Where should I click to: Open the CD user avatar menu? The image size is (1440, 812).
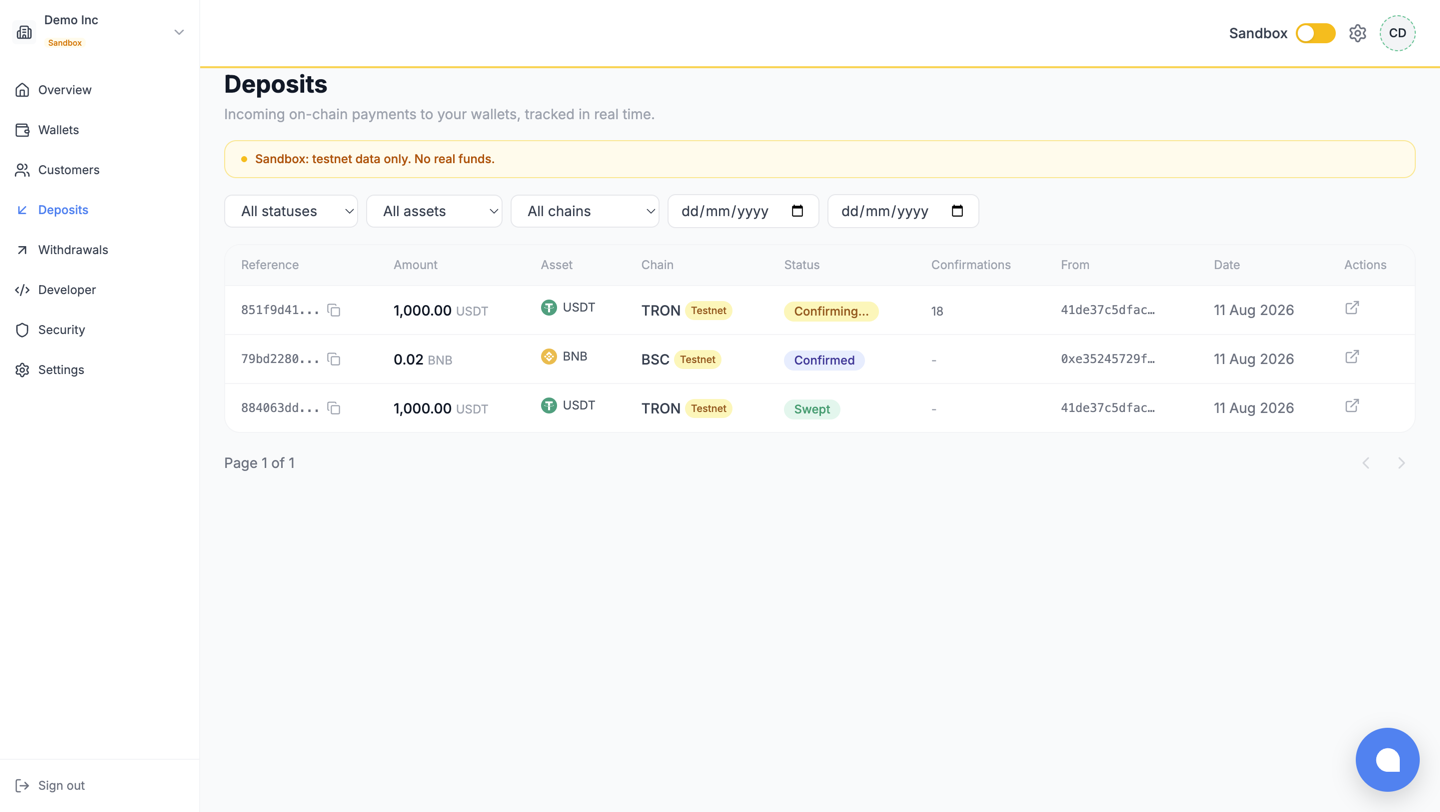click(x=1397, y=33)
